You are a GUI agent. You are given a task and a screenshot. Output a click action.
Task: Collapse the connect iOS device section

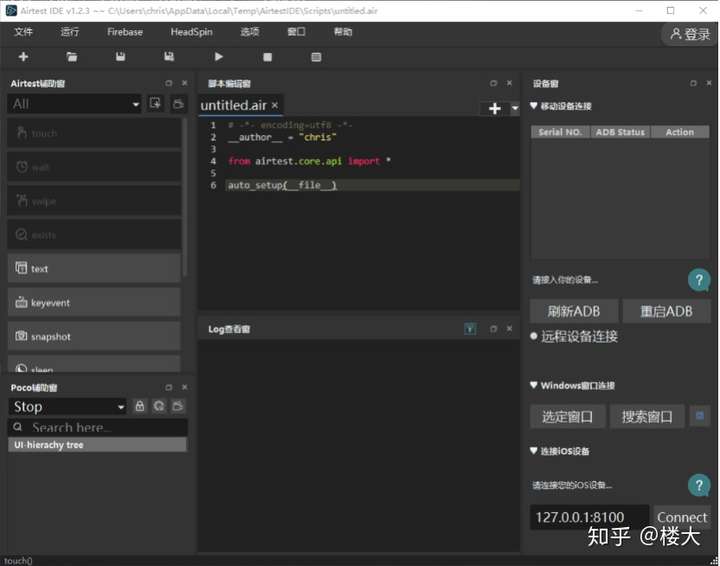[534, 451]
